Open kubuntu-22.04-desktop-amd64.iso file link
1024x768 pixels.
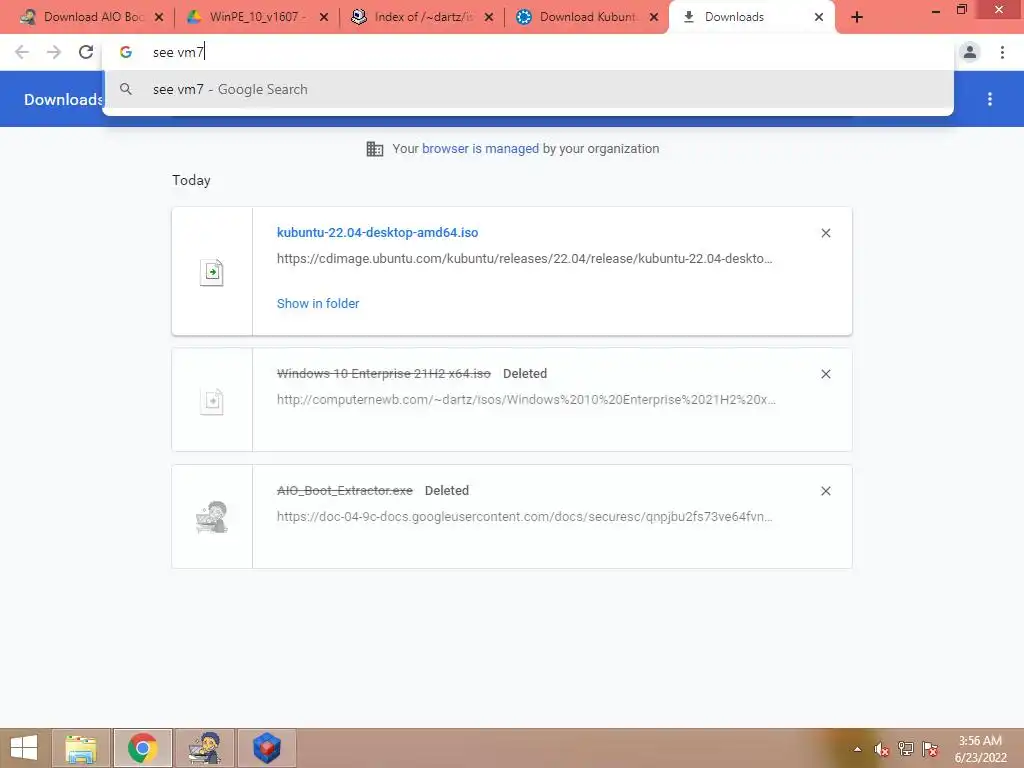[377, 232]
